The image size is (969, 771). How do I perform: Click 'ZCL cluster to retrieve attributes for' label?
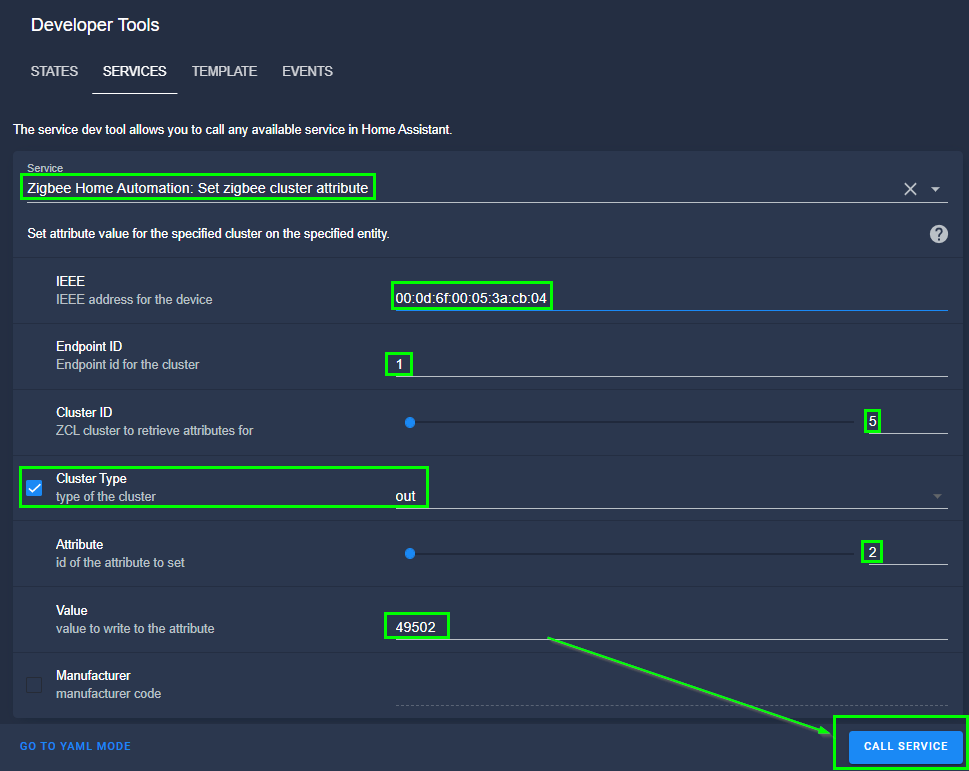(x=154, y=431)
